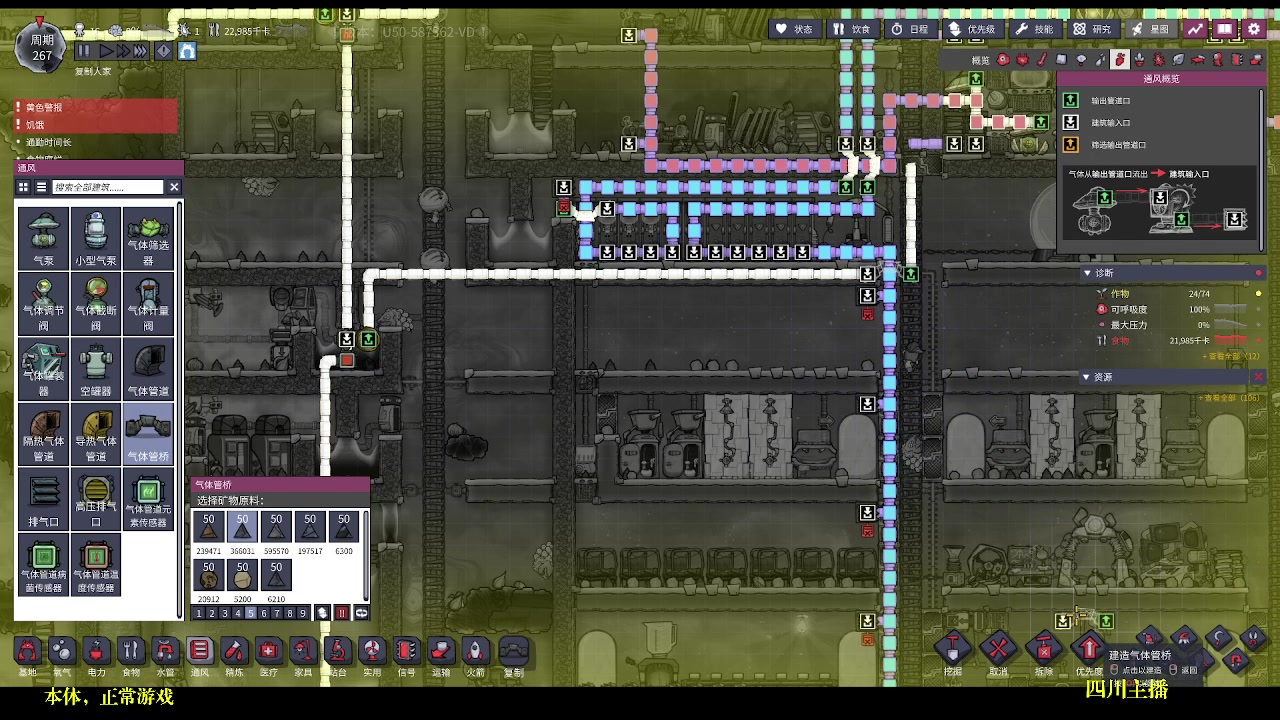Choose the 隔热气体管道 insulated gas pipe
1280x720 pixels.
tap(44, 434)
